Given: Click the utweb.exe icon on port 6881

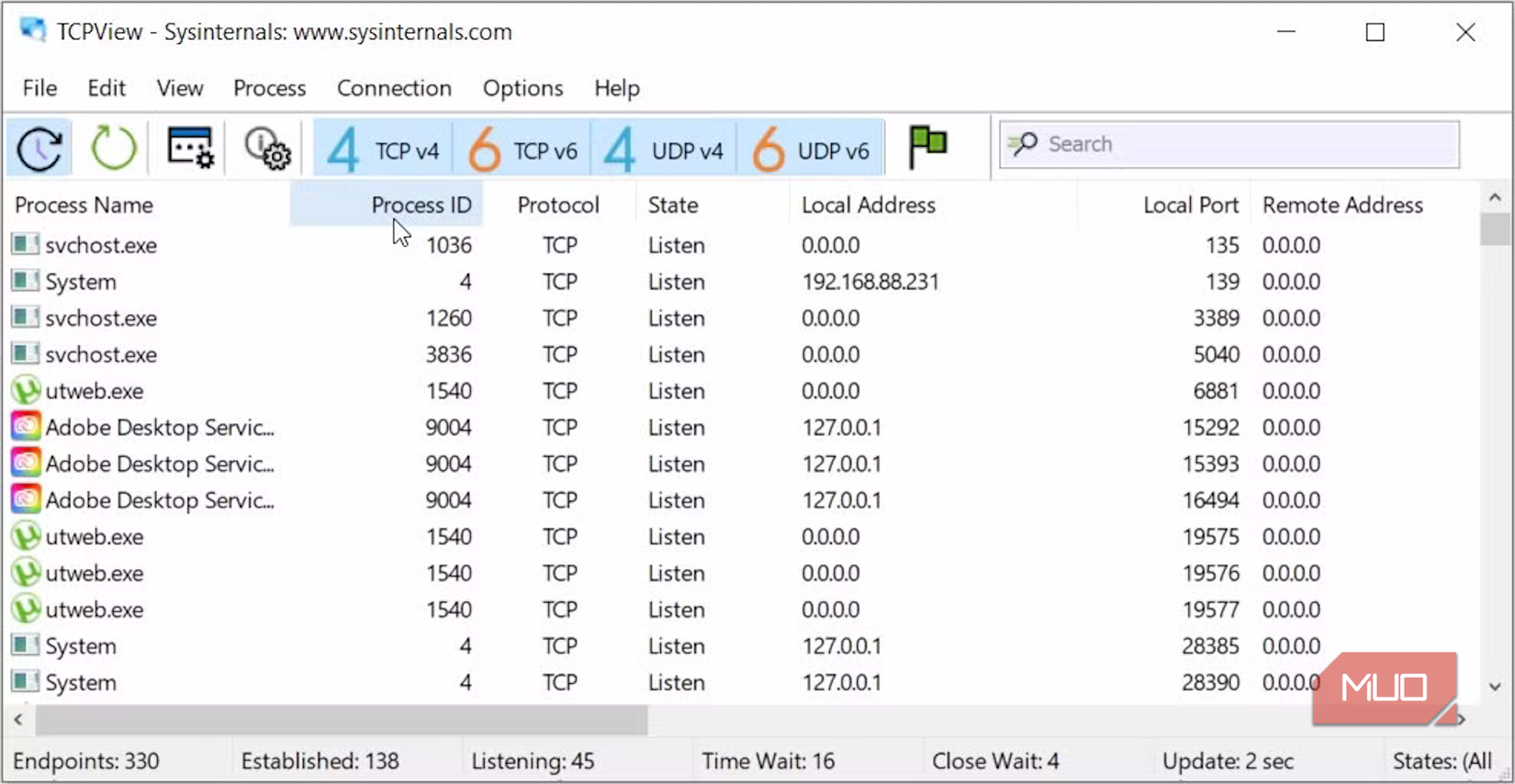Looking at the screenshot, I should [25, 390].
